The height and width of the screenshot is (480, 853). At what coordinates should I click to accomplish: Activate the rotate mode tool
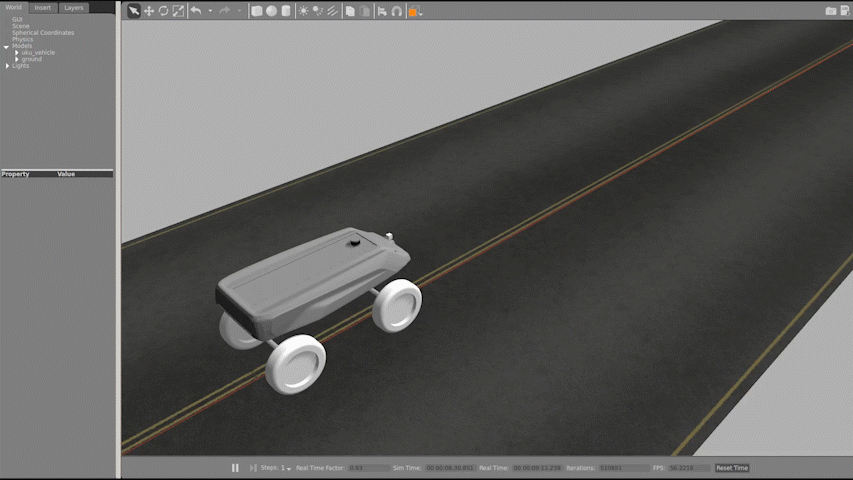(x=163, y=11)
